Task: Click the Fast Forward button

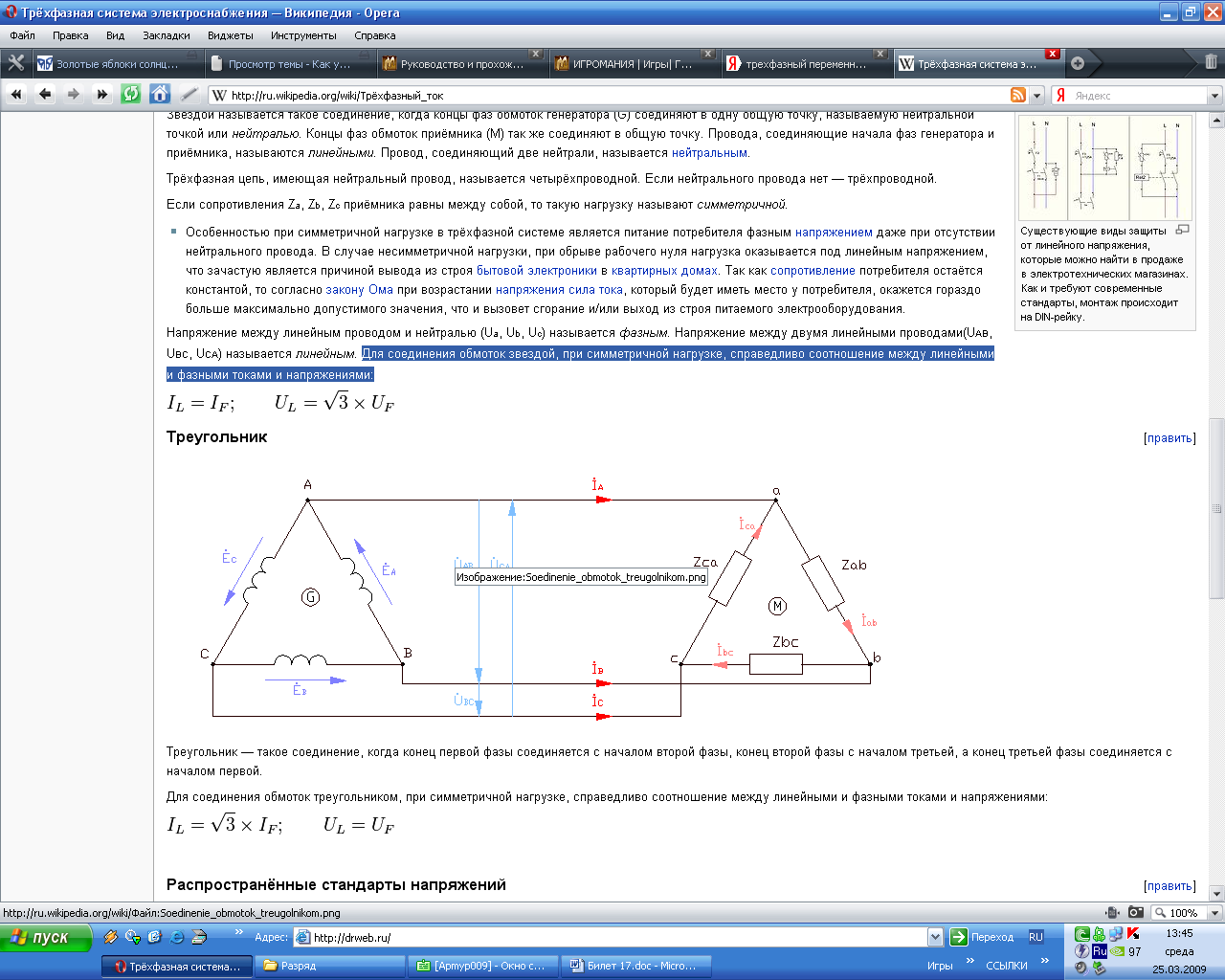Action: [102, 95]
